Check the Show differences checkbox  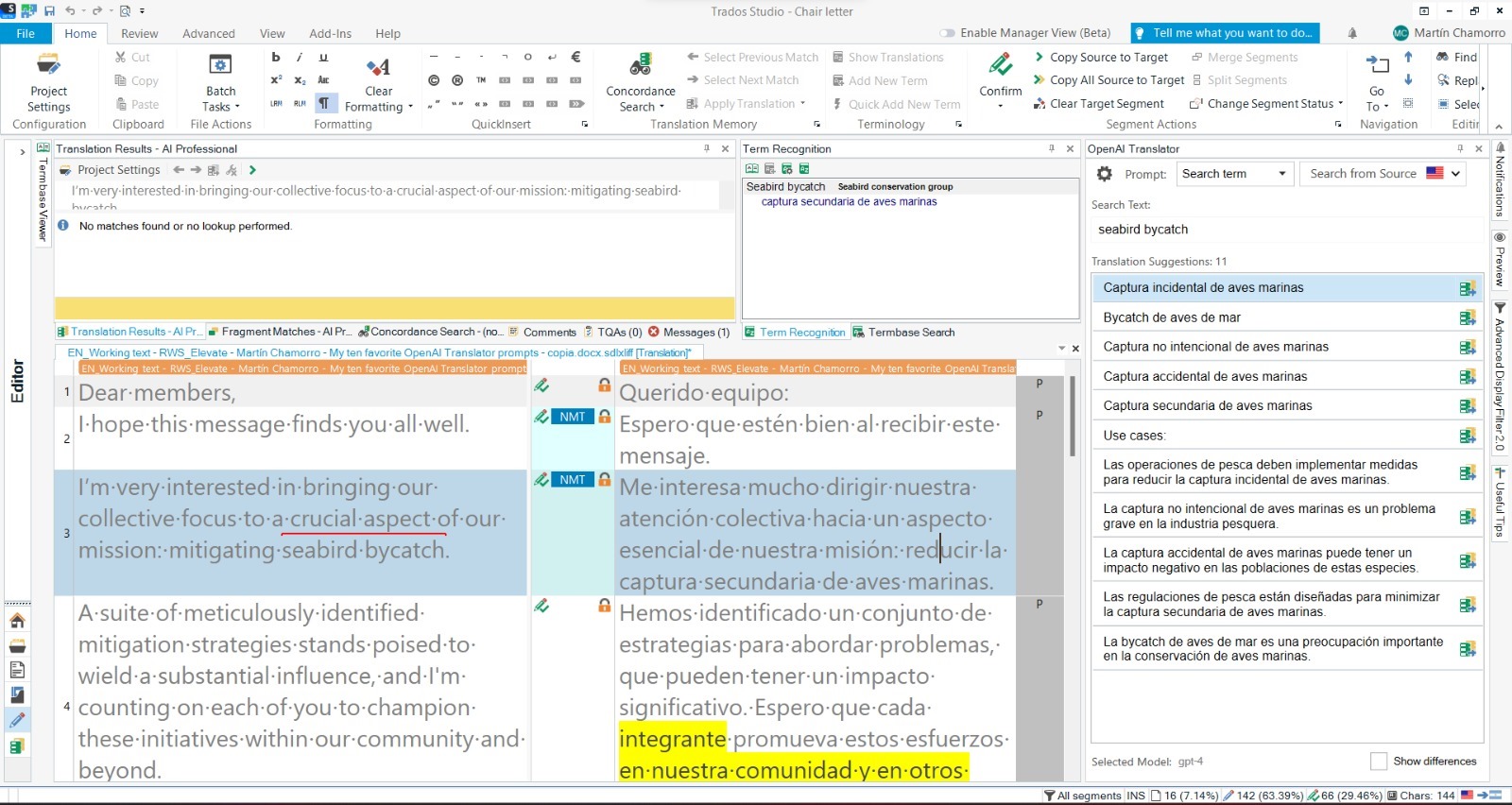click(1379, 762)
